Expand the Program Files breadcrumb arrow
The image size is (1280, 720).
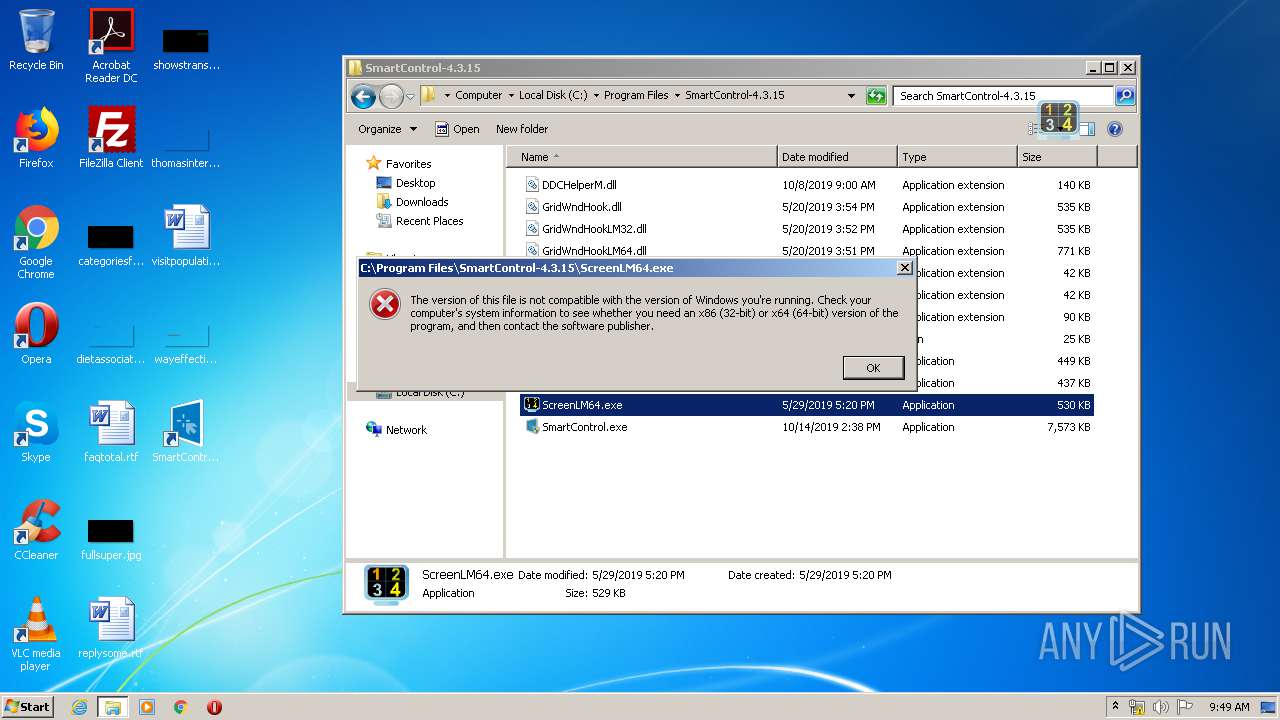(x=677, y=96)
